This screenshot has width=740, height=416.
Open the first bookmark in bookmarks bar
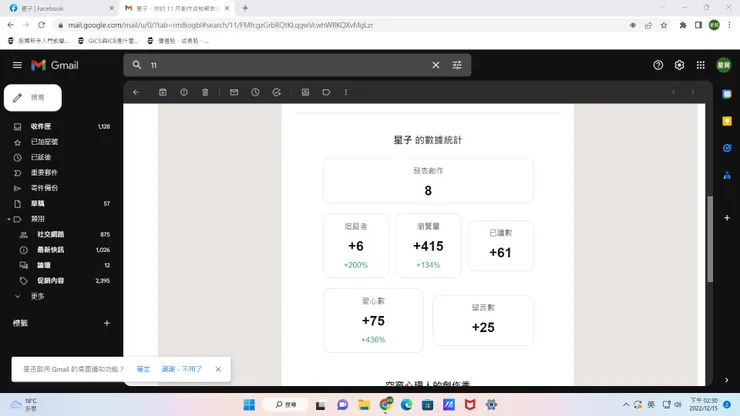click(x=38, y=41)
